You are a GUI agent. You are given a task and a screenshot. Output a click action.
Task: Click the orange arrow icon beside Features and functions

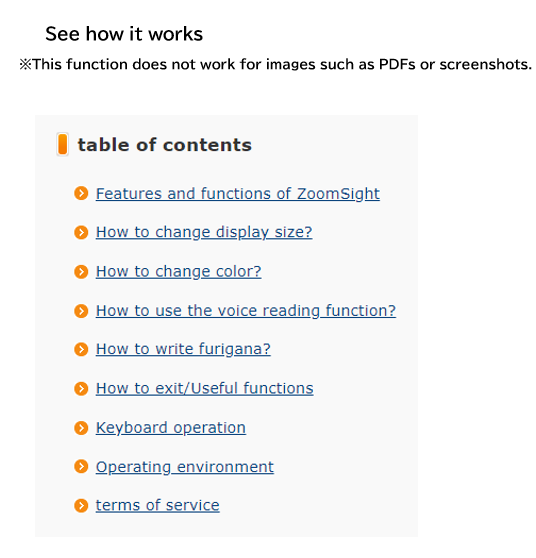pos(81,194)
